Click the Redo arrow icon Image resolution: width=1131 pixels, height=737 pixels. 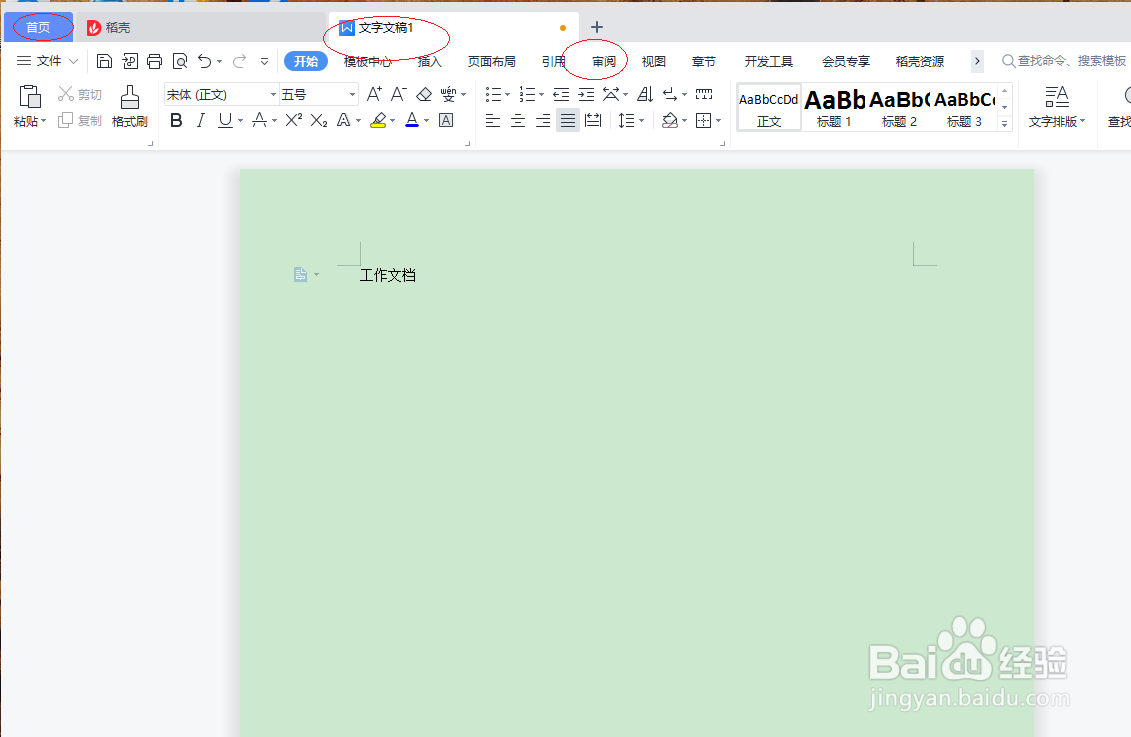click(x=239, y=61)
